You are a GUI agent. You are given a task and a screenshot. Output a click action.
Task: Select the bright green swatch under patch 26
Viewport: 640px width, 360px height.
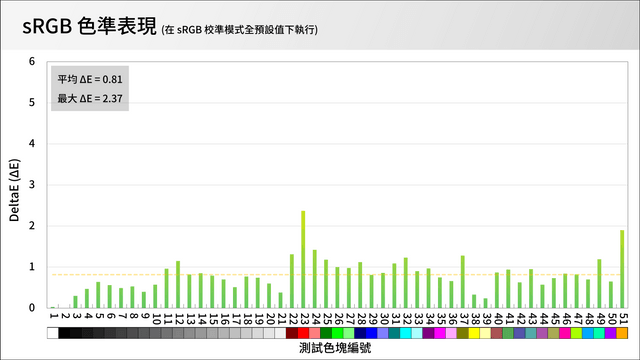(x=338, y=333)
